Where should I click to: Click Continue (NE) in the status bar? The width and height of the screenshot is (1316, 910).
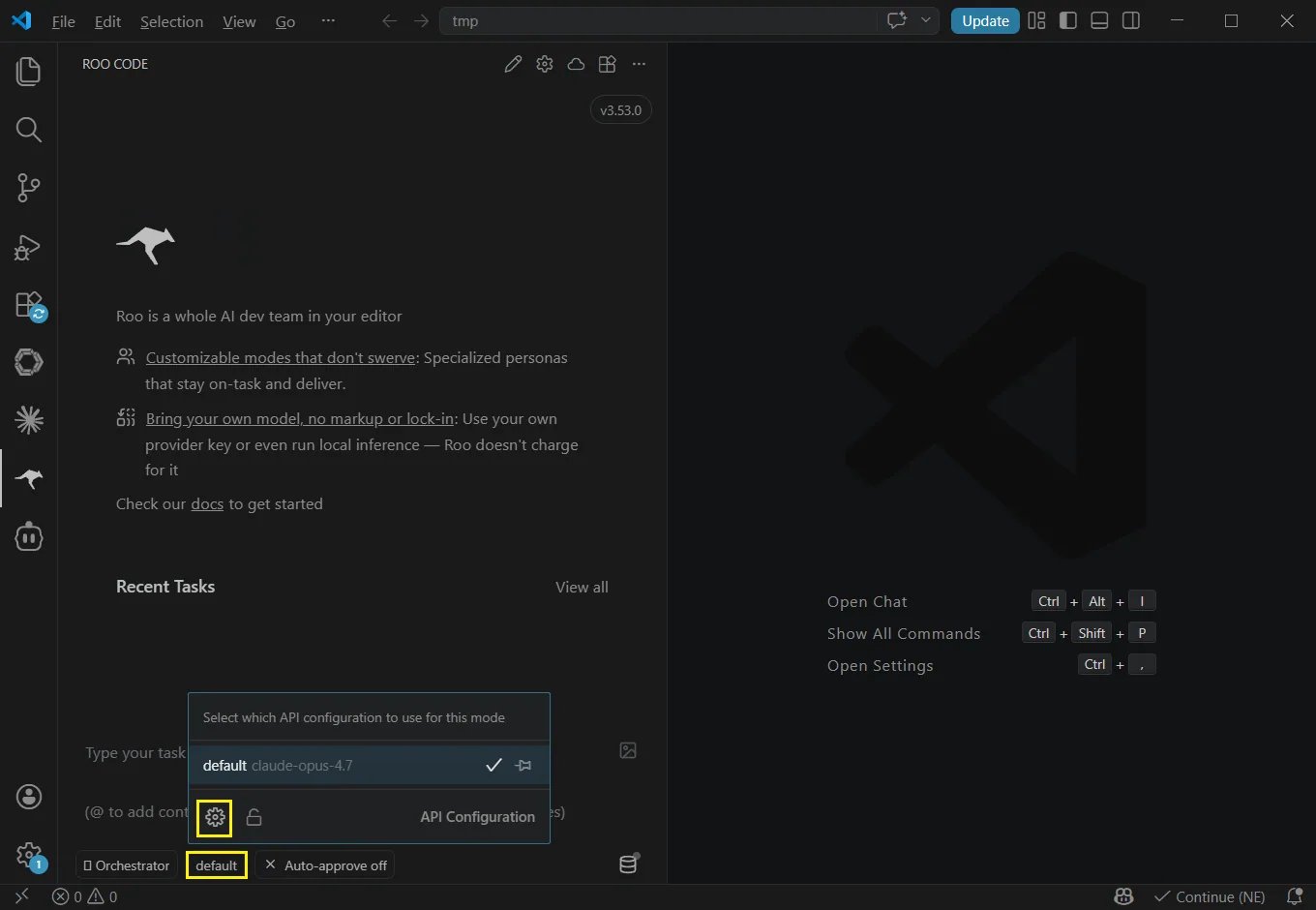pyautogui.click(x=1210, y=896)
